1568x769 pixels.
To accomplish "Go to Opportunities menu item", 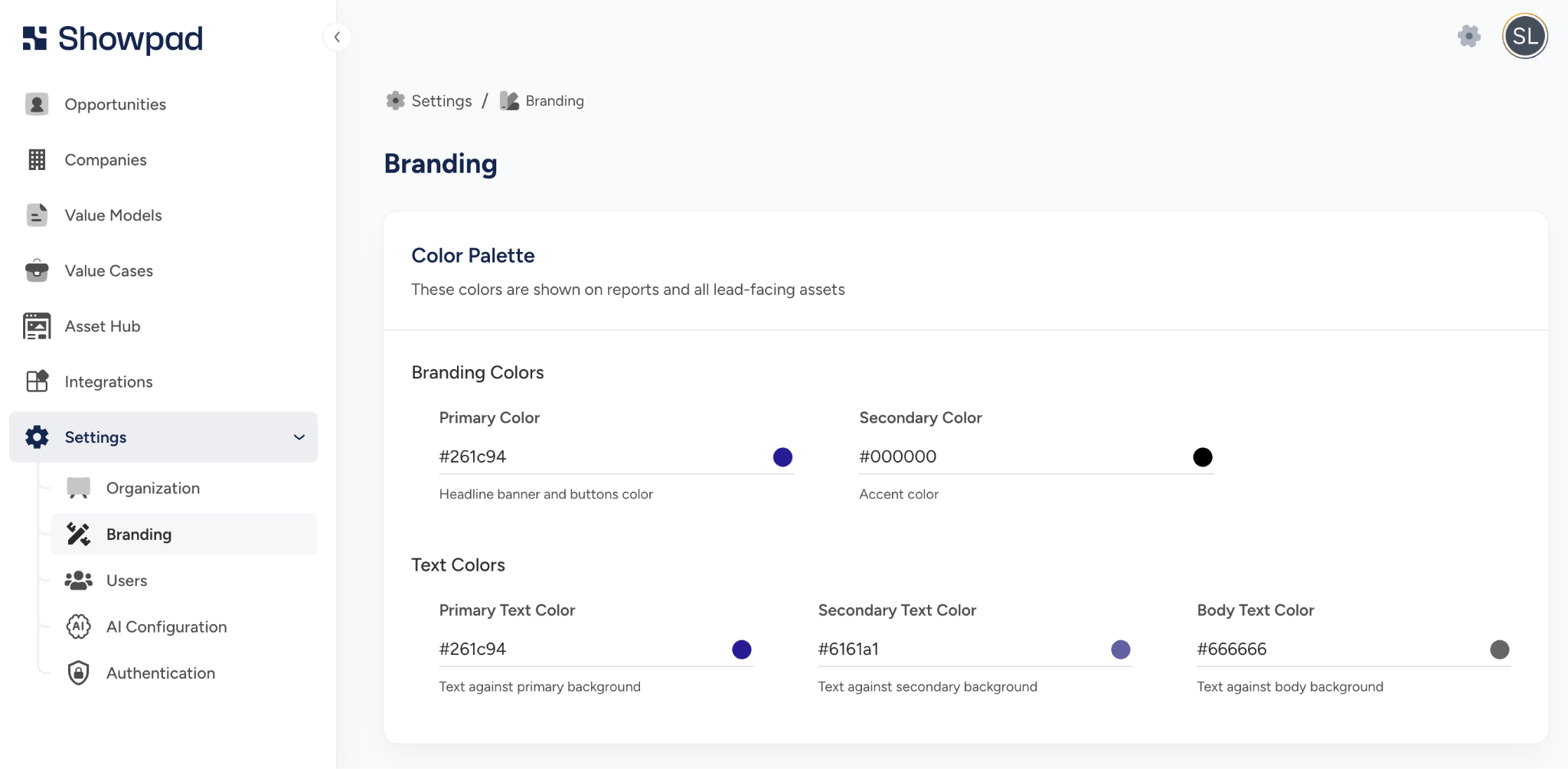I will pos(115,104).
